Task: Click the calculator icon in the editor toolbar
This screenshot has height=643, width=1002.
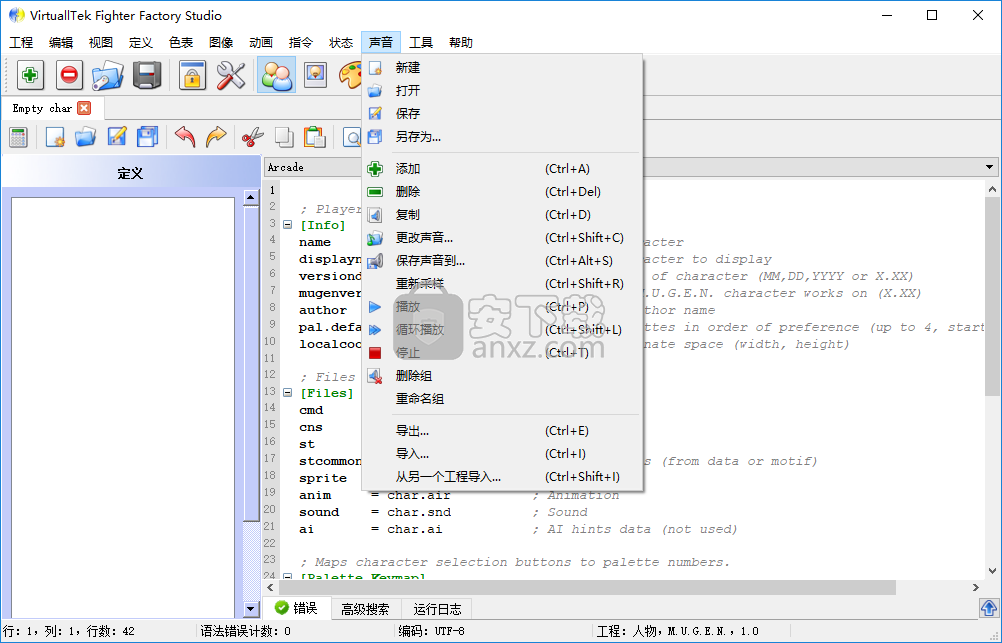Action: pos(18,137)
